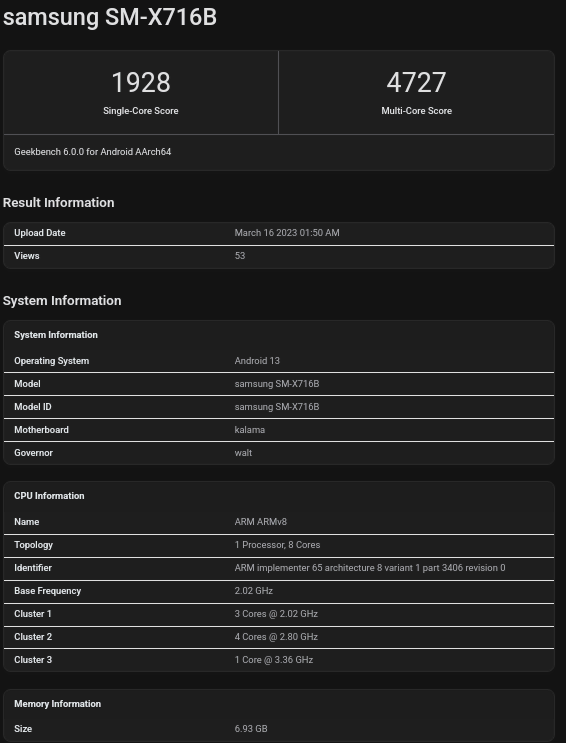Screen dimensions: 566x743
Task: Click the Single-Core Score label
Action: point(141,111)
